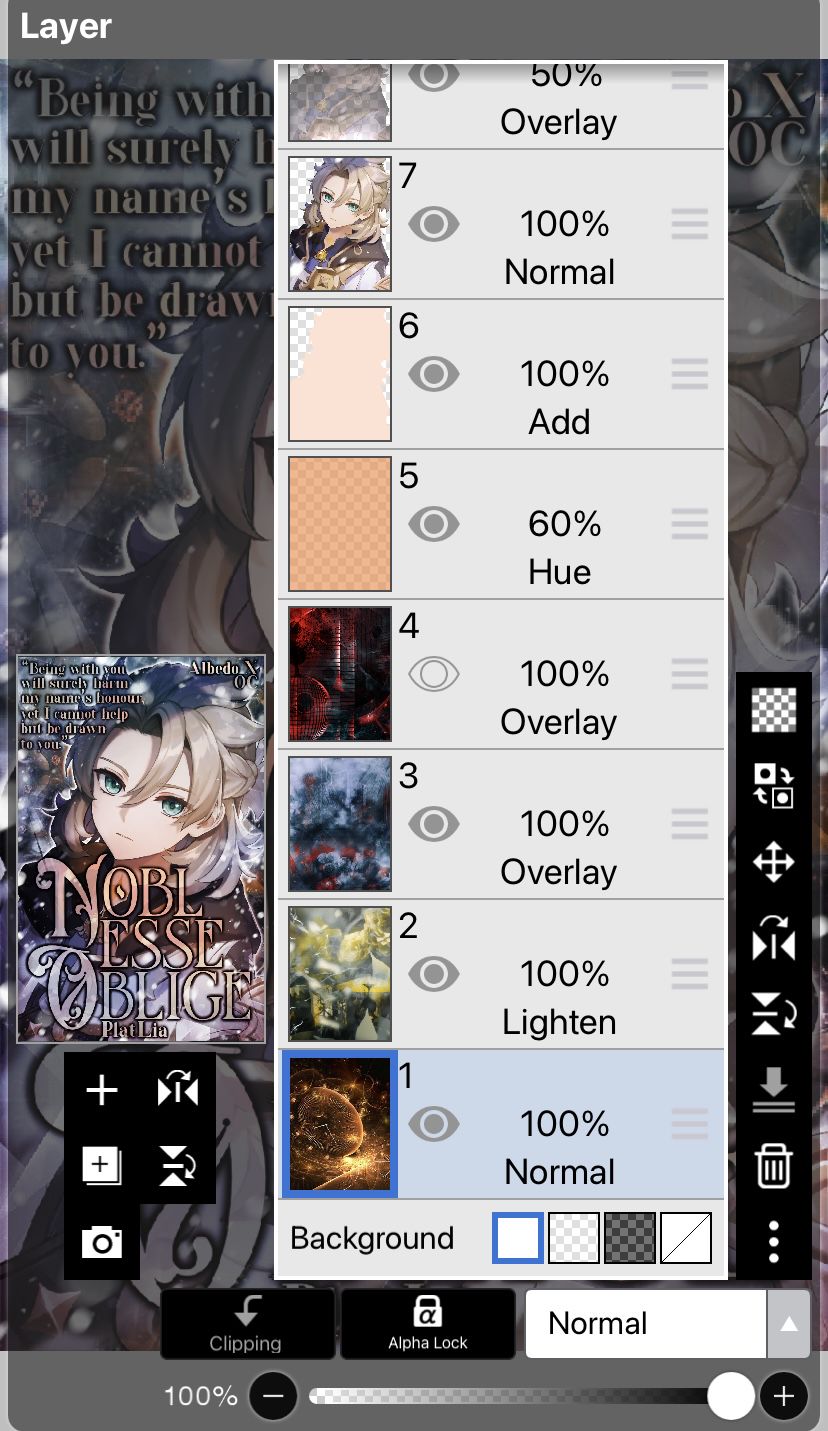Delete layer with the trash icon
This screenshot has height=1431, width=828.
click(x=774, y=1166)
